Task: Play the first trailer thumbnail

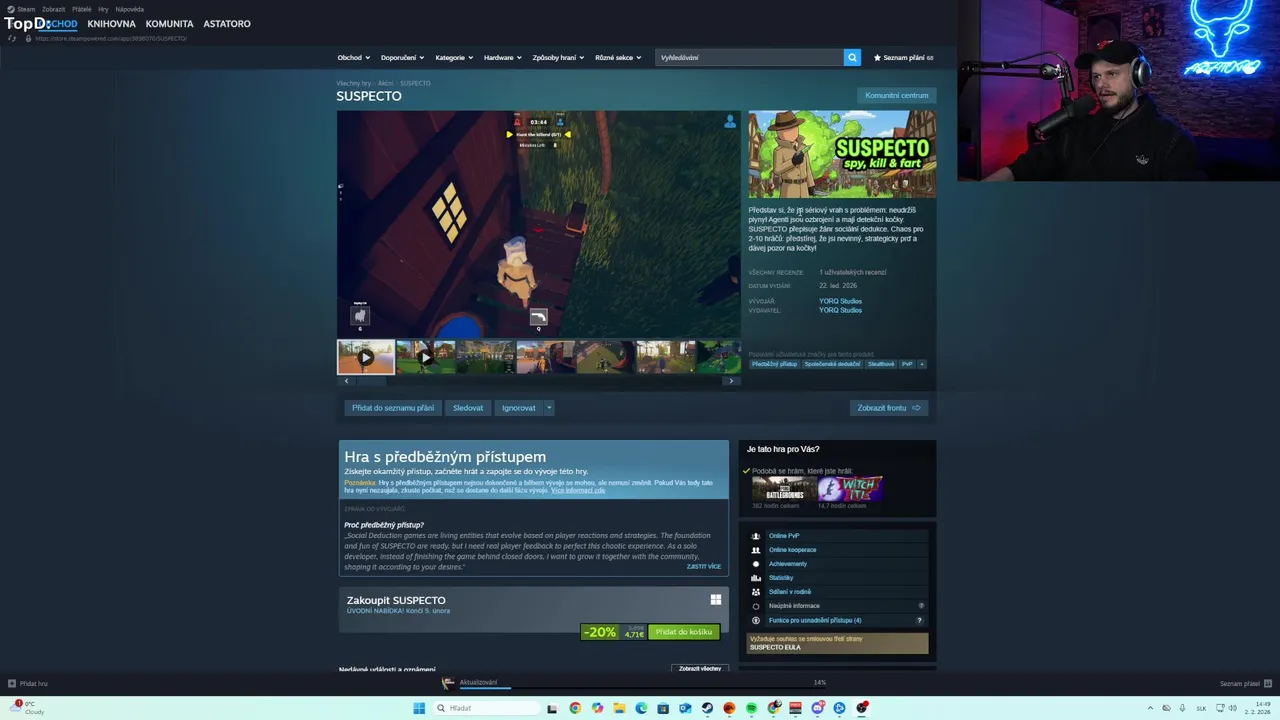Action: tap(366, 357)
